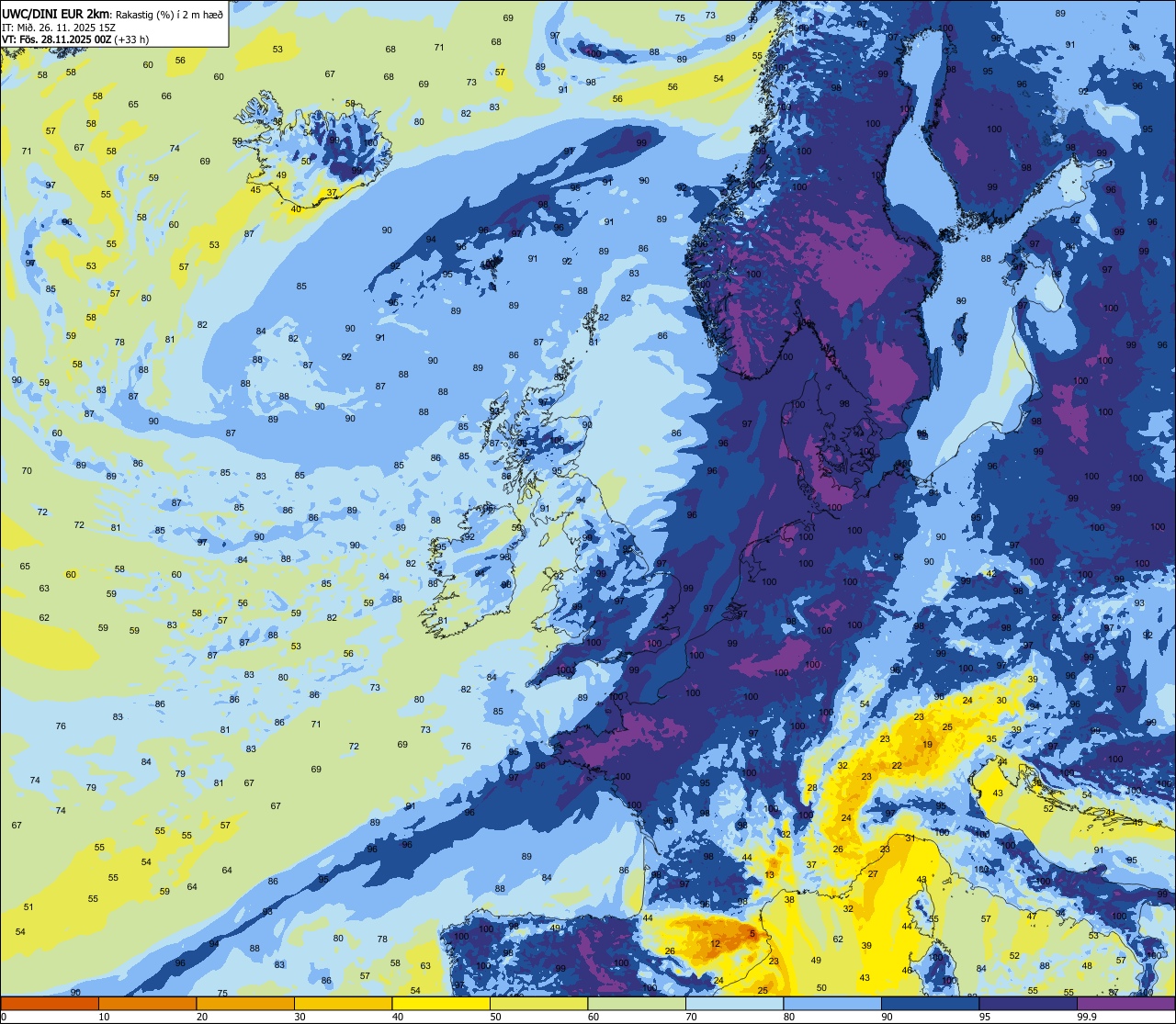Click the medium blue 90–95 legend swatch

930,1003
